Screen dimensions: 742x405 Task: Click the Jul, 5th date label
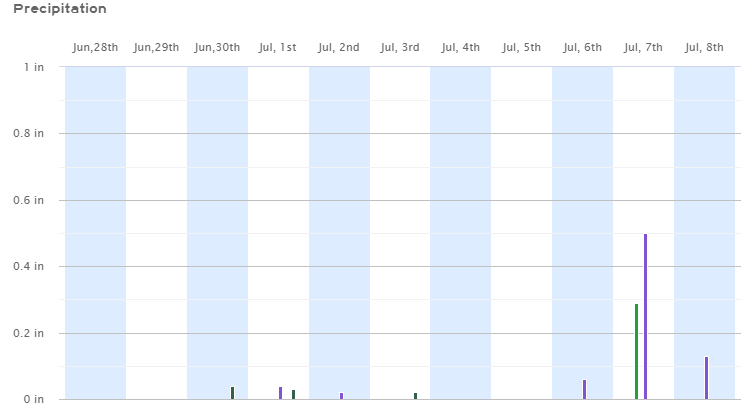click(x=521, y=47)
